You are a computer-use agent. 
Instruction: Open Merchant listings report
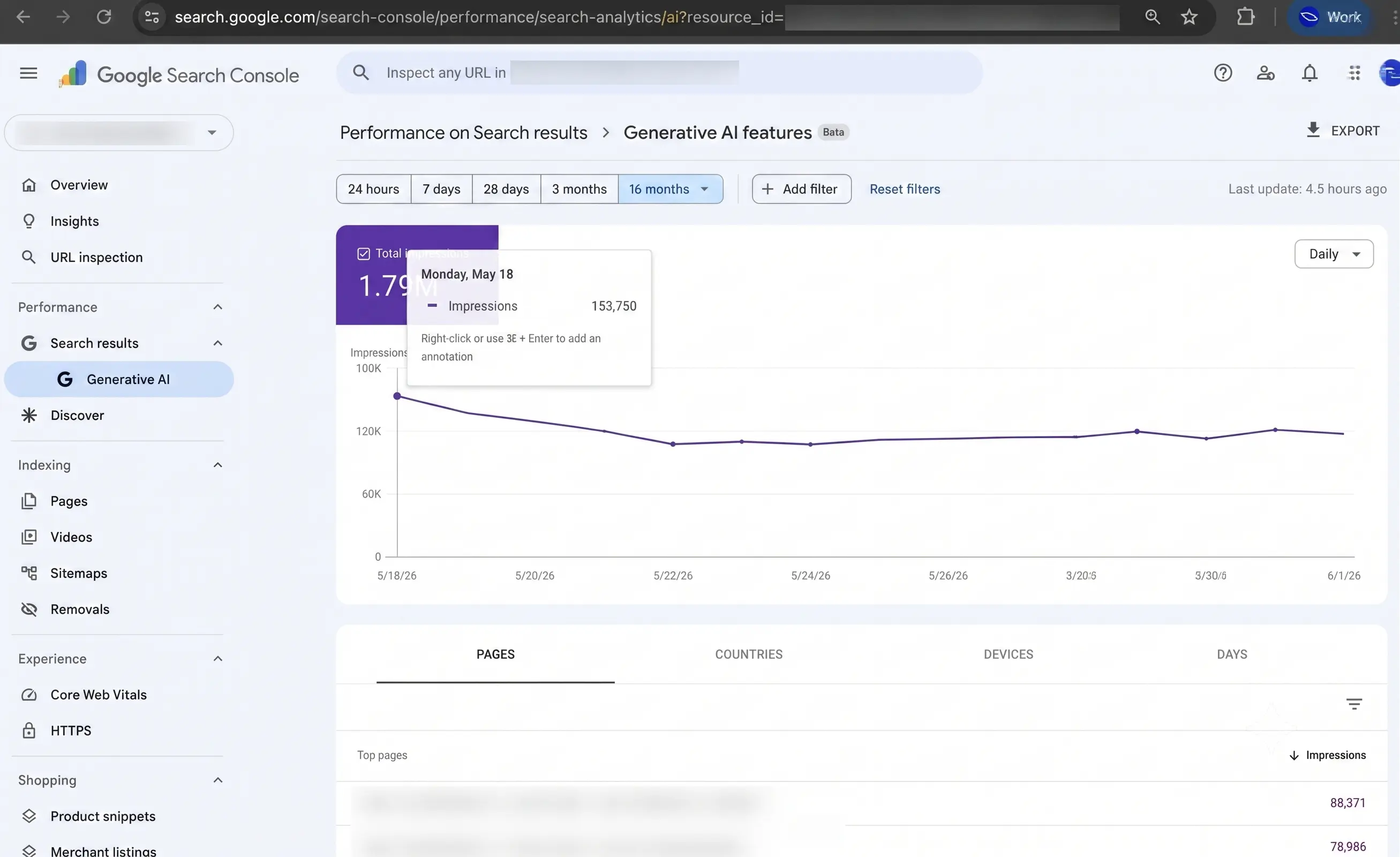[x=103, y=851]
